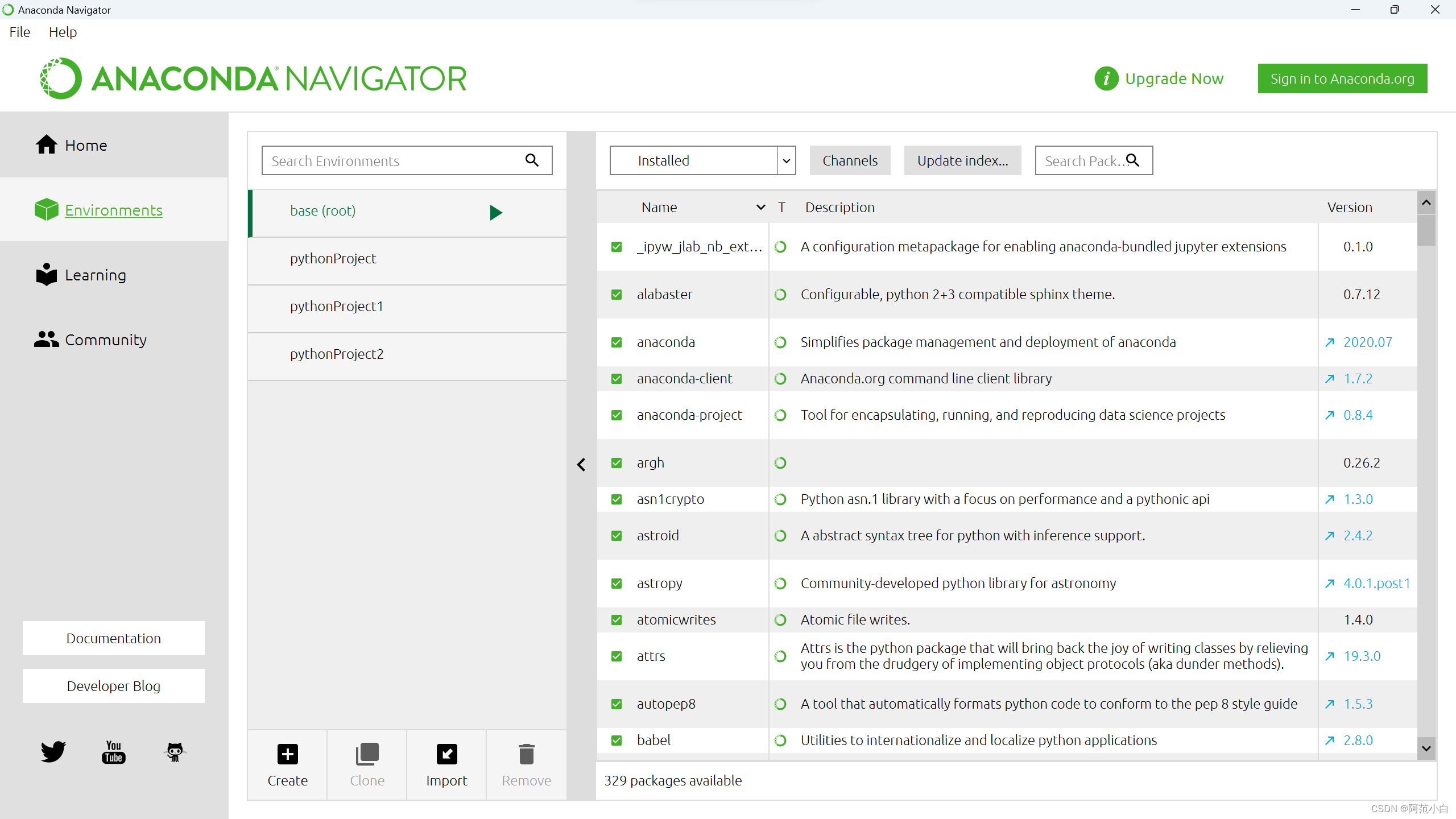Image resolution: width=1456 pixels, height=819 pixels.
Task: Click the Import environment icon
Action: click(x=446, y=754)
